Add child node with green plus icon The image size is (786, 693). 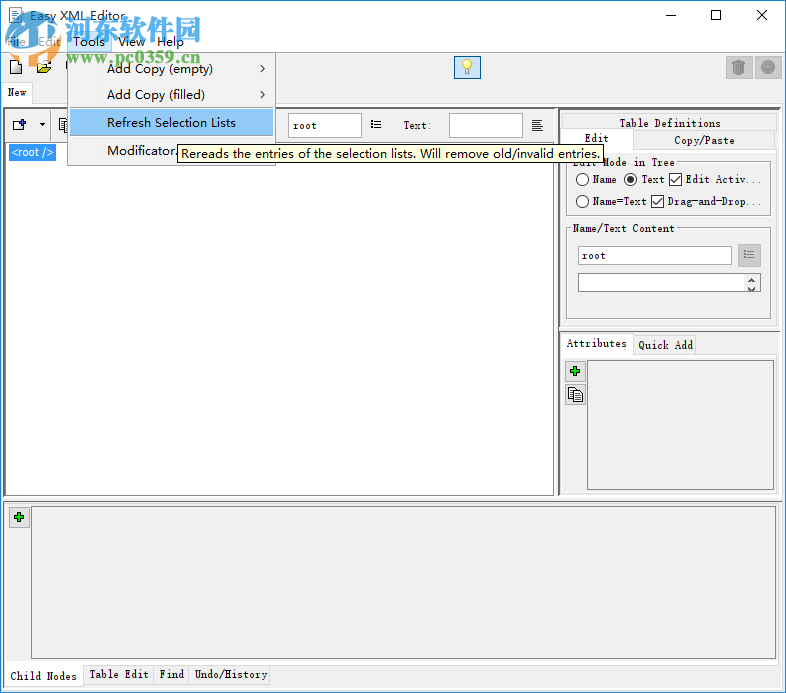[x=19, y=517]
